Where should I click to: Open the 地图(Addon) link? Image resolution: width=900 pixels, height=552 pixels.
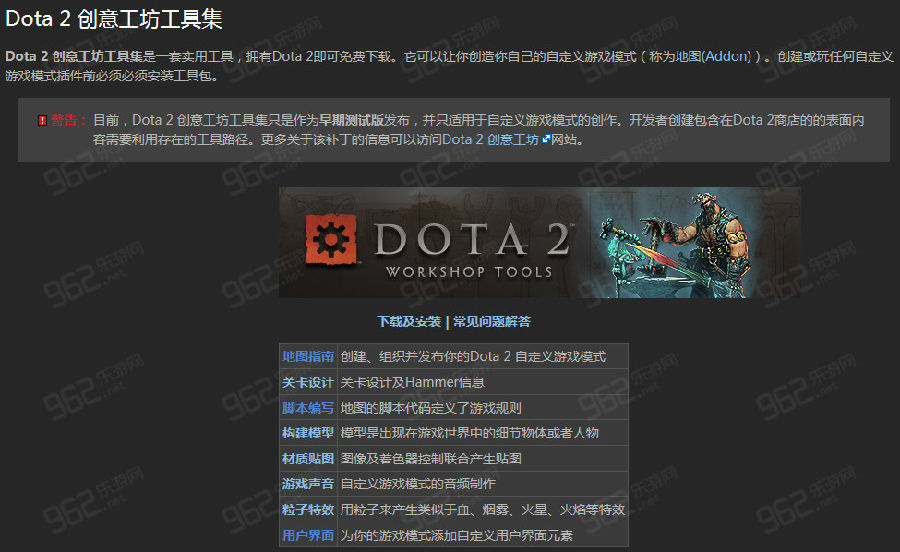pos(713,56)
